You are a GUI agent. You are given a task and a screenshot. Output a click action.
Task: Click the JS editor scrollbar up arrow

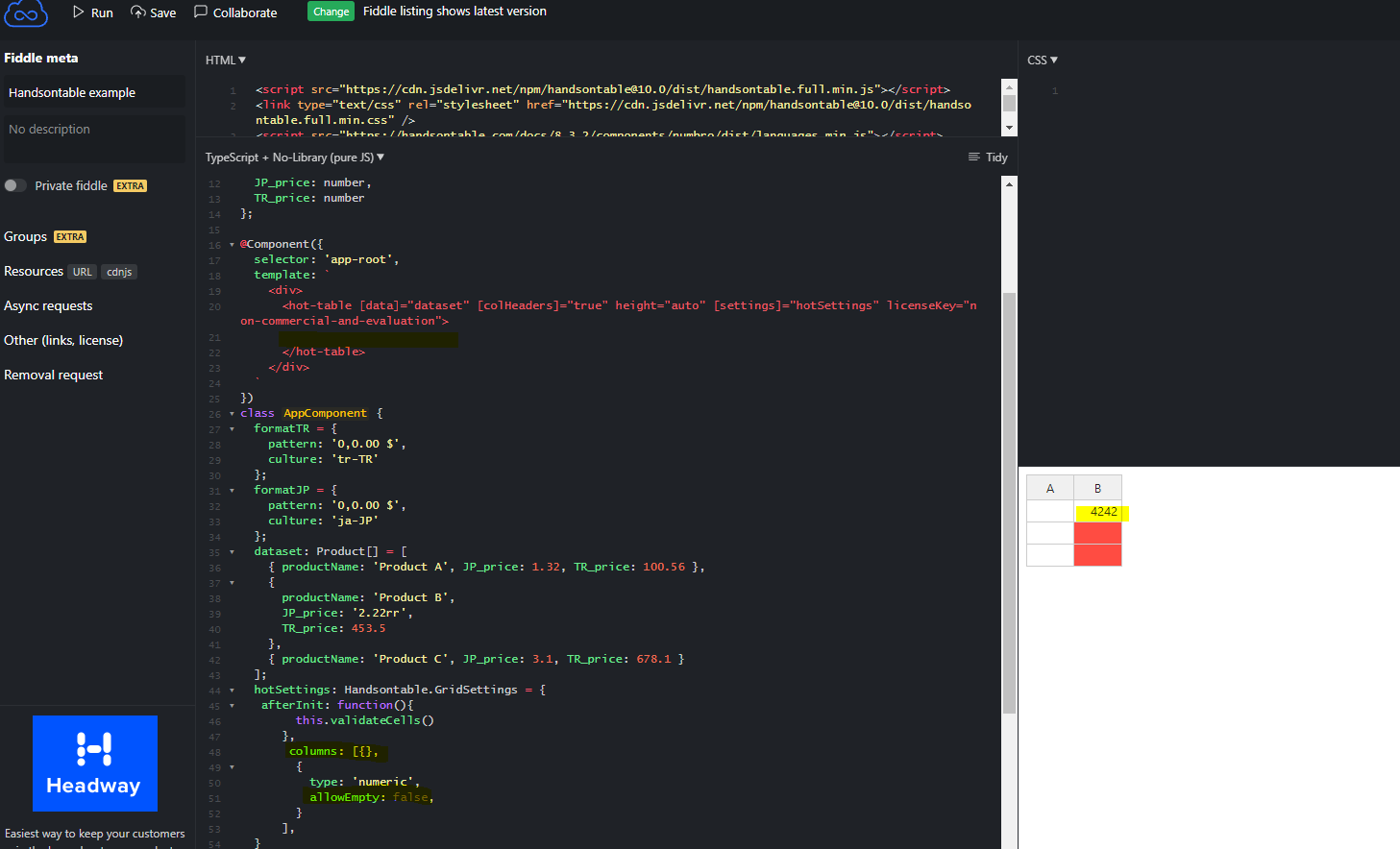(x=1009, y=183)
